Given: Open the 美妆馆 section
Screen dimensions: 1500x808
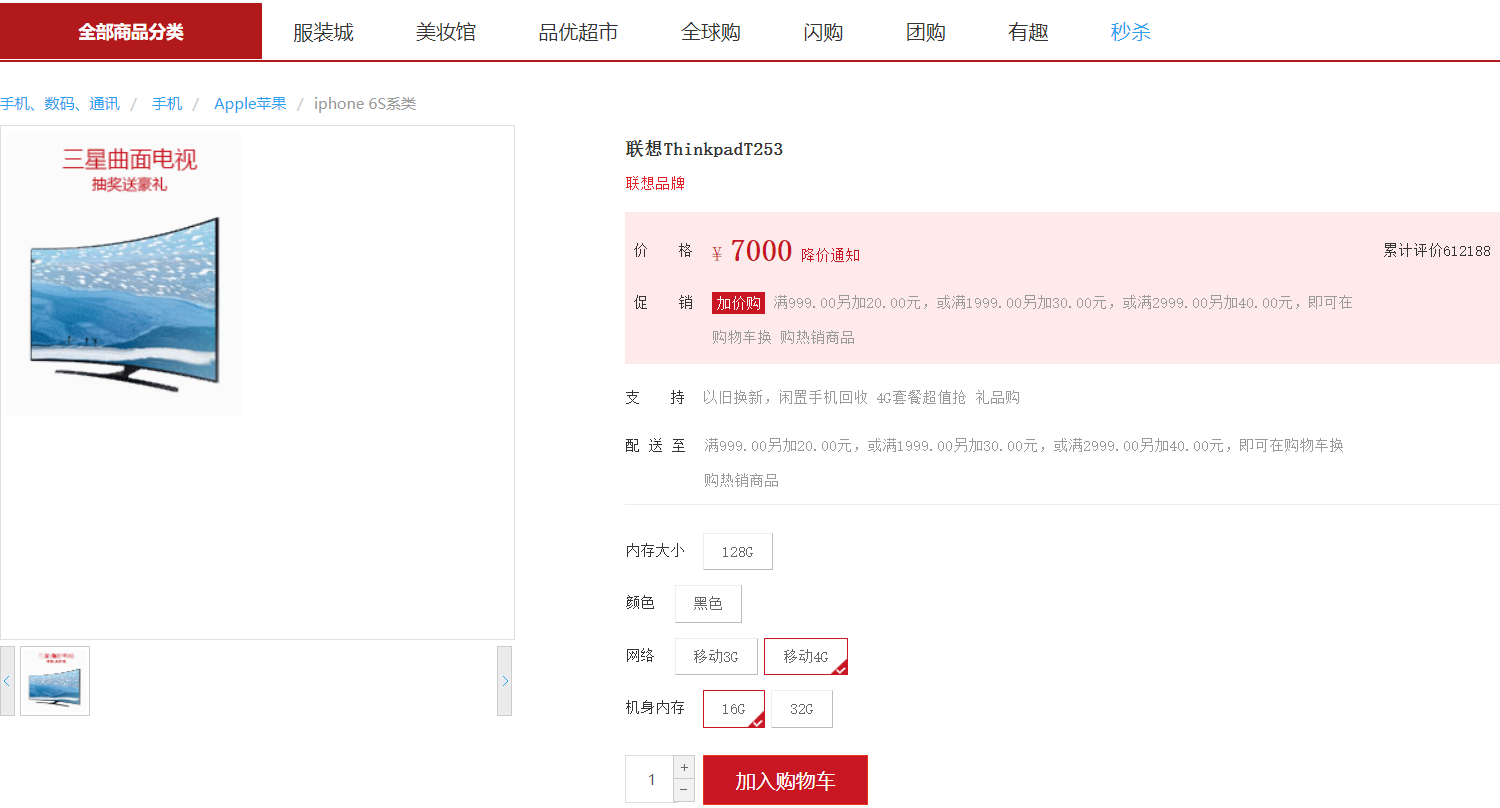Looking at the screenshot, I should (x=446, y=32).
